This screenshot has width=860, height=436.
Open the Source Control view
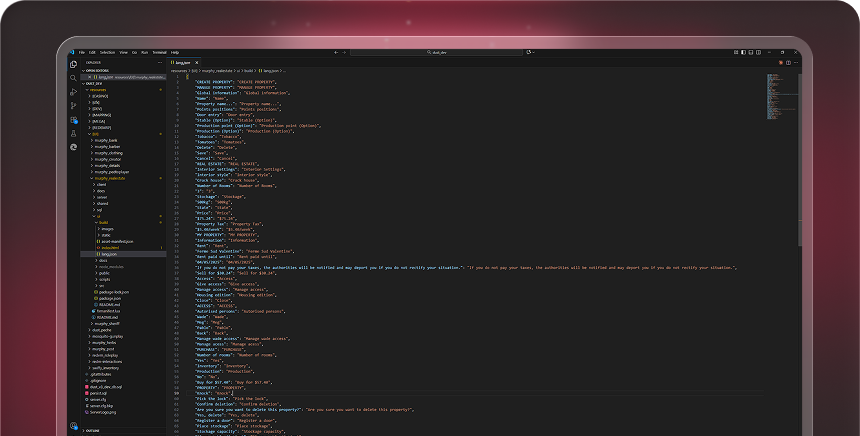point(73,105)
